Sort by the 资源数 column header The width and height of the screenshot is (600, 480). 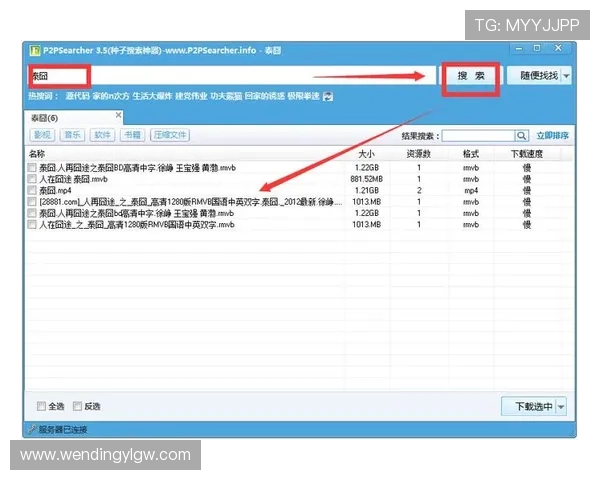419,154
